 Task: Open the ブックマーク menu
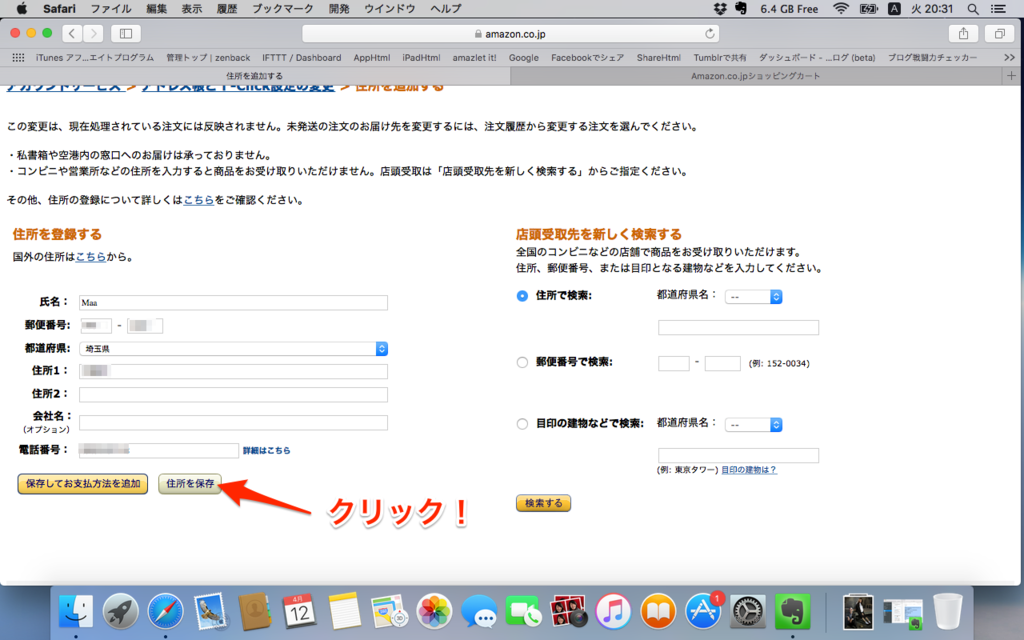(x=283, y=8)
